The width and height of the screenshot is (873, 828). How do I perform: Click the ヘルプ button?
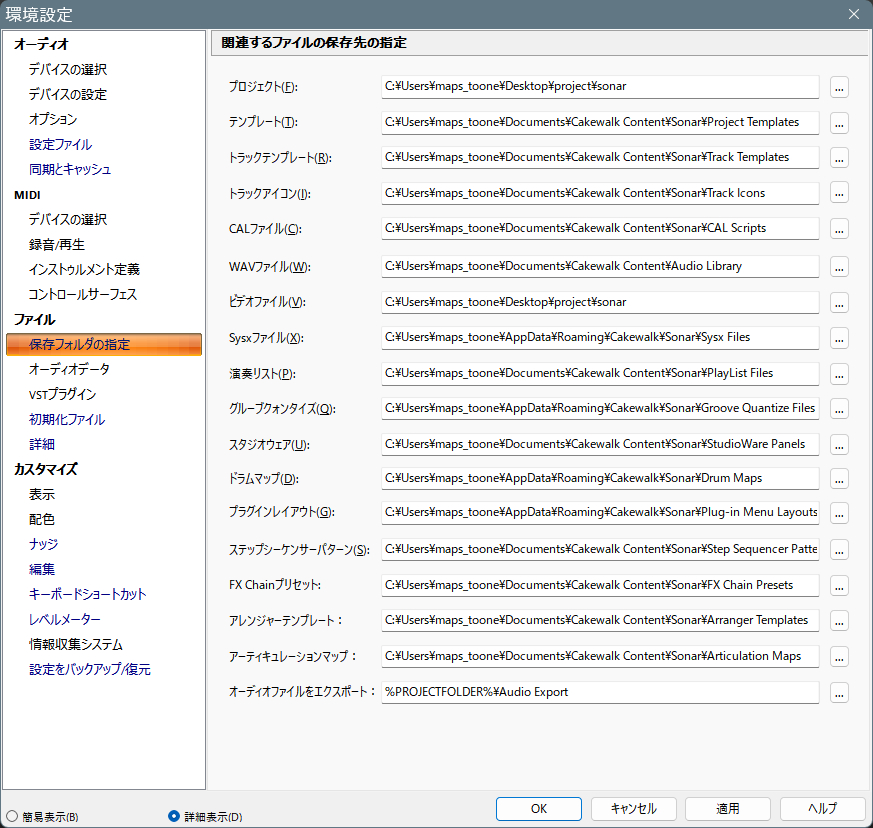(x=822, y=809)
